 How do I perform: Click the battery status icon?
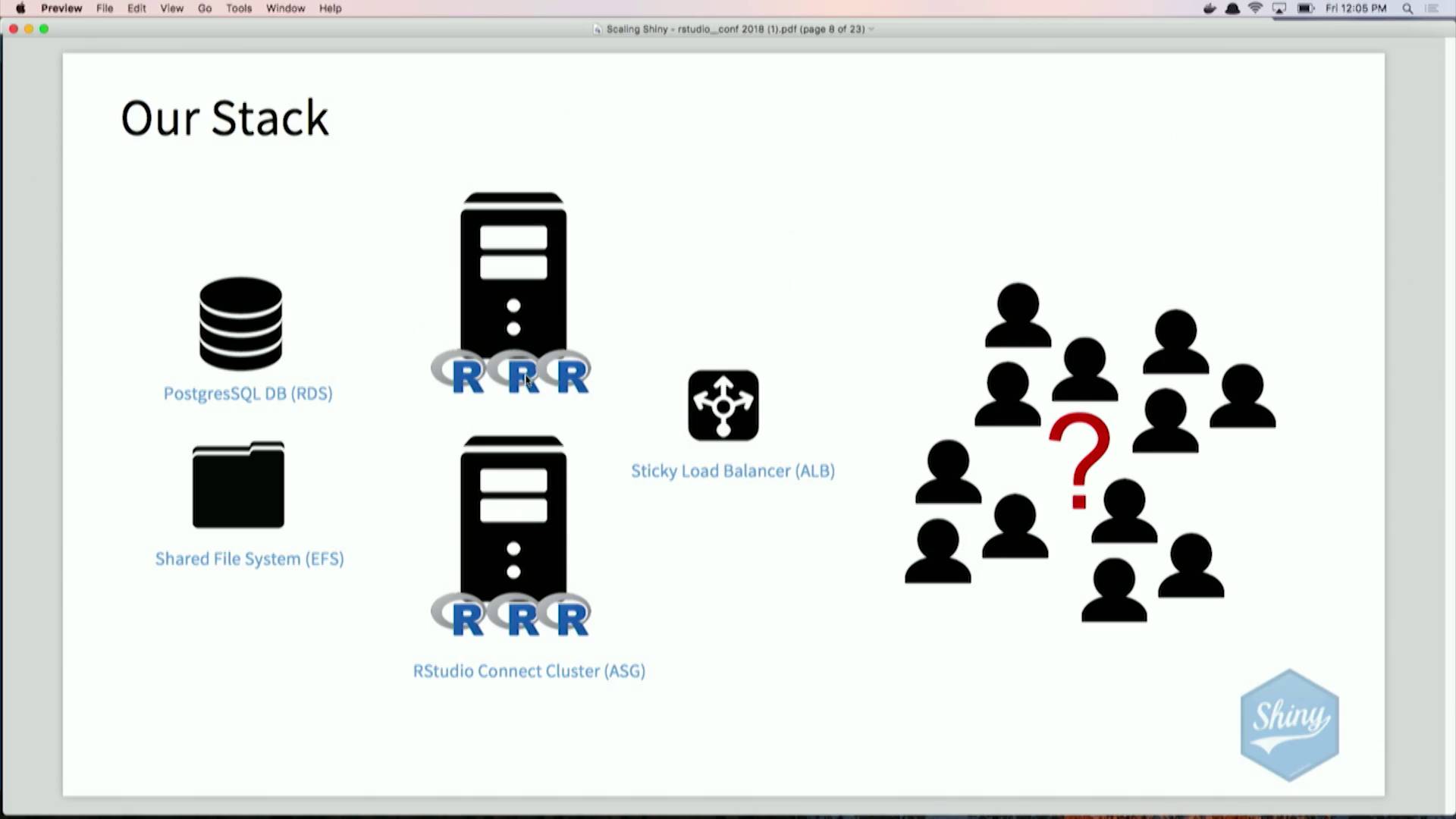click(1305, 8)
